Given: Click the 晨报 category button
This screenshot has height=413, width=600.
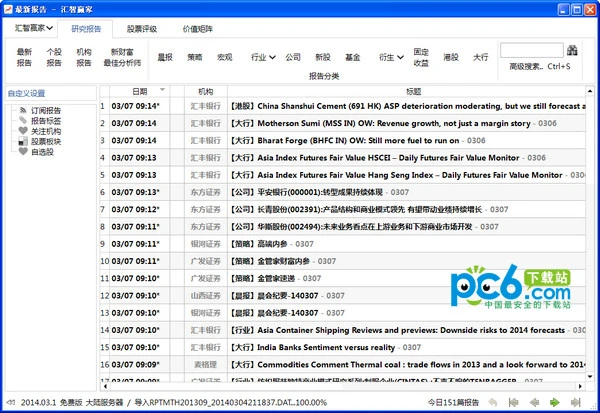Looking at the screenshot, I should 164,58.
